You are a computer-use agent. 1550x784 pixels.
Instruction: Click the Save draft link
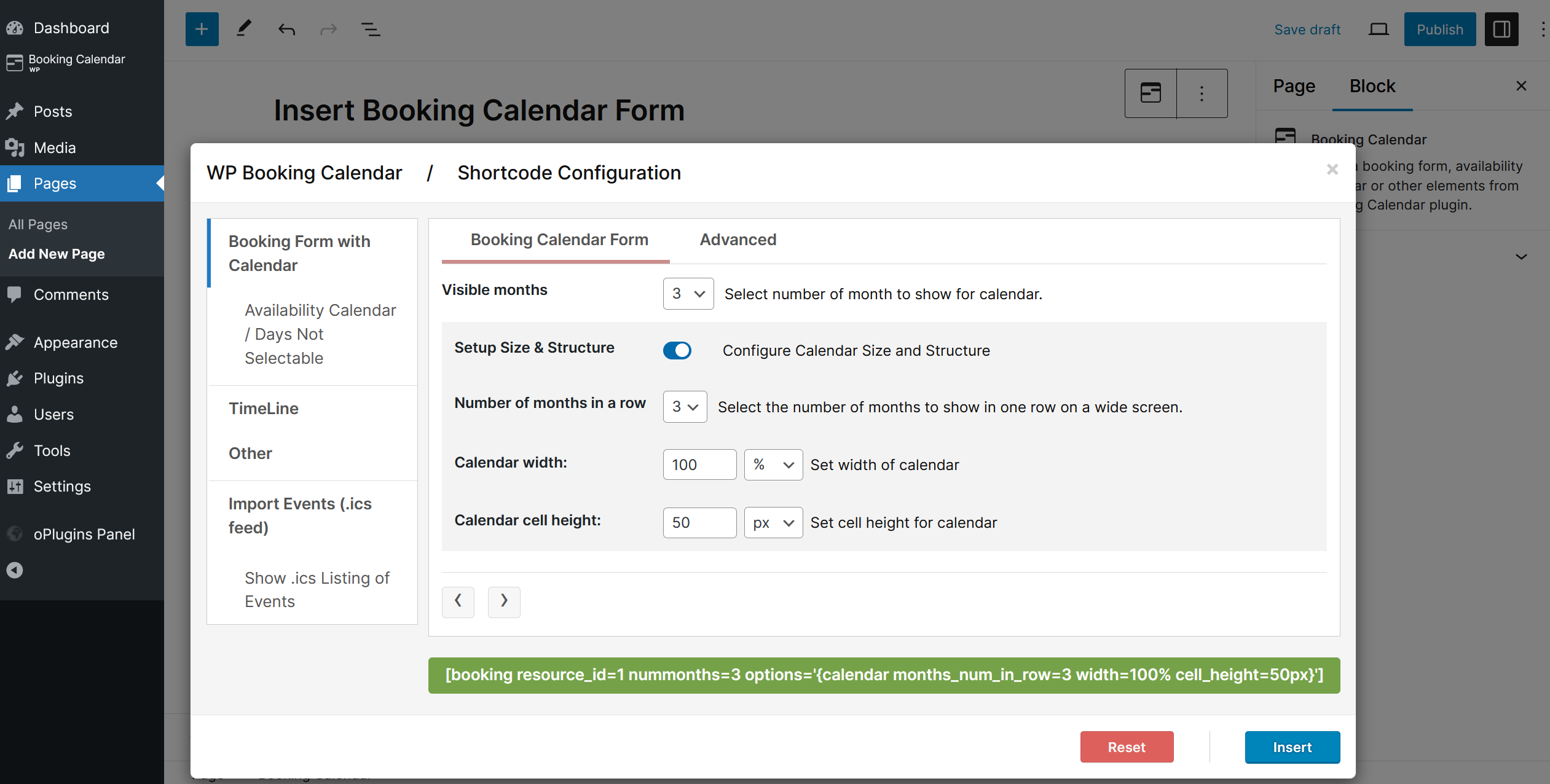click(x=1307, y=29)
